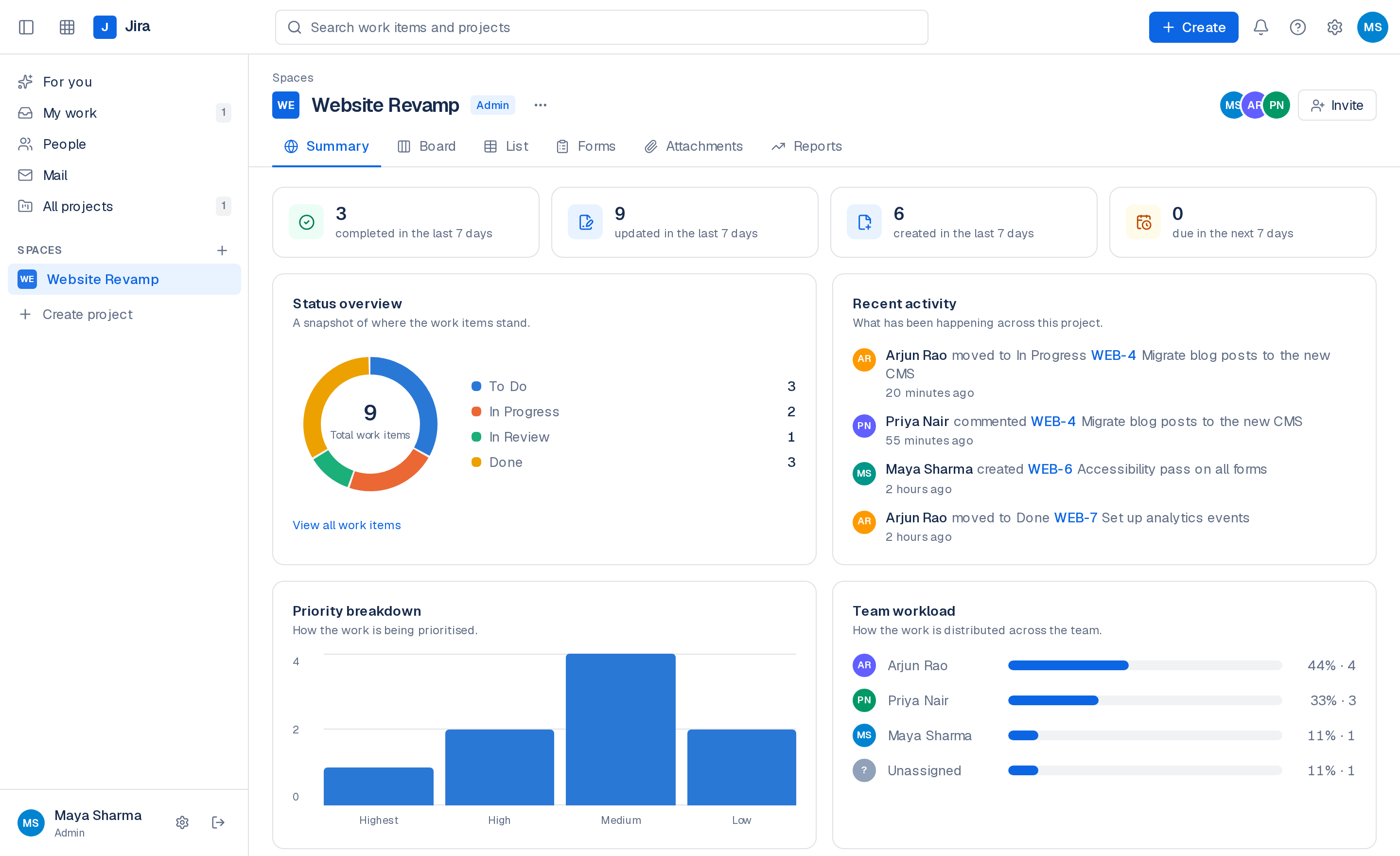
Task: Click the AR member avatar in header
Action: tap(1254, 105)
